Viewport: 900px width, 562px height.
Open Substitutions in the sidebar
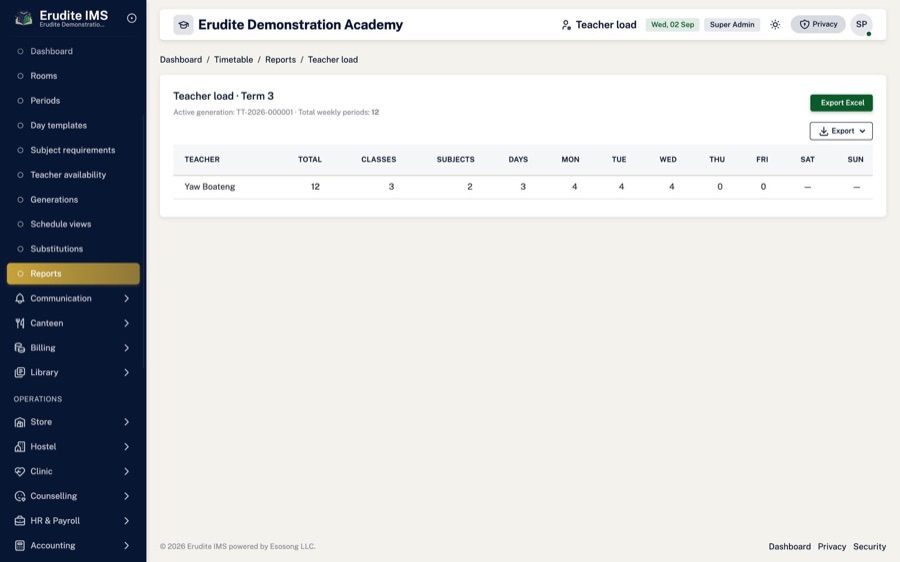pyautogui.click(x=73, y=249)
